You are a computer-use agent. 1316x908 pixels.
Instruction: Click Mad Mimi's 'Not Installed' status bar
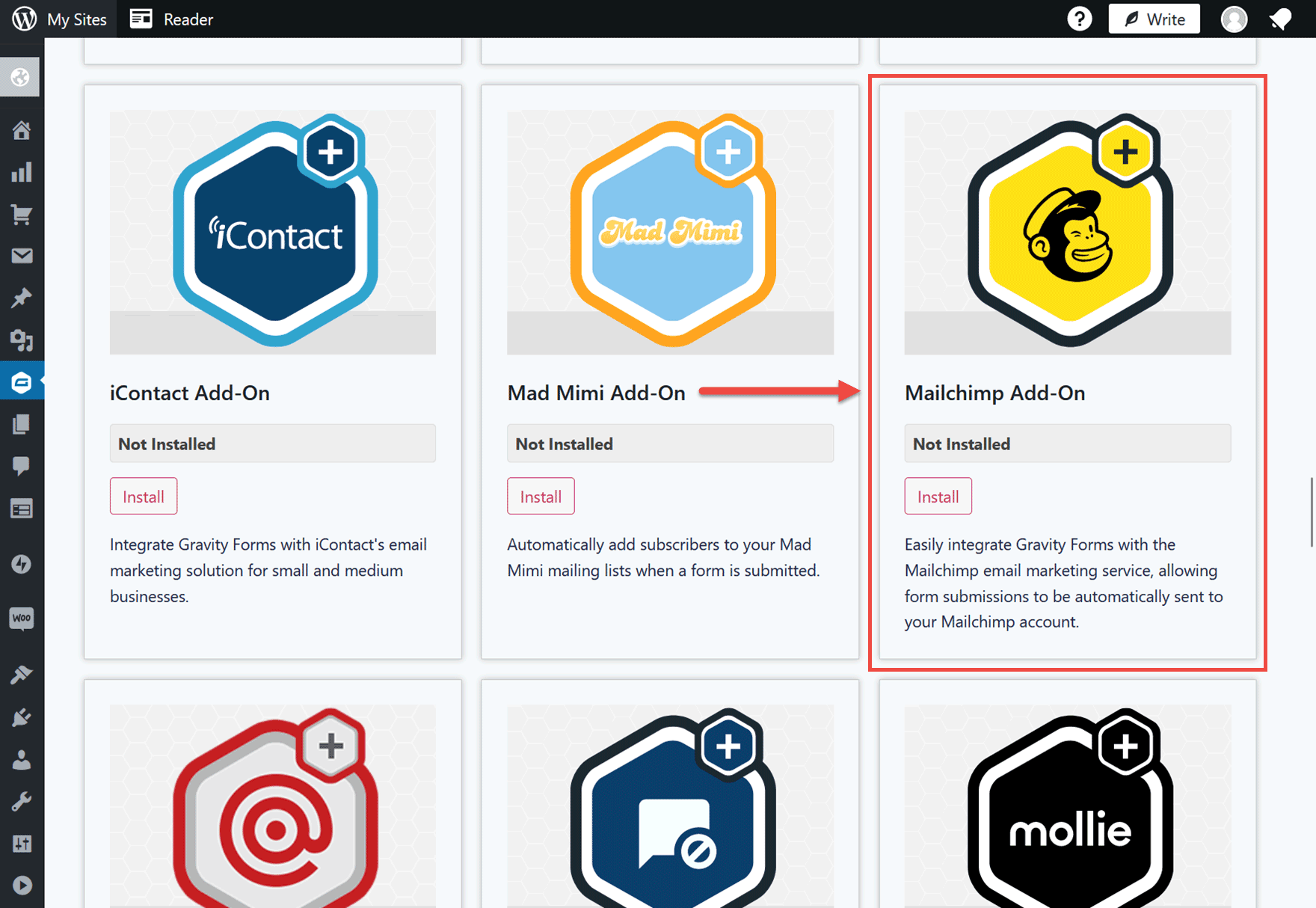(x=670, y=444)
